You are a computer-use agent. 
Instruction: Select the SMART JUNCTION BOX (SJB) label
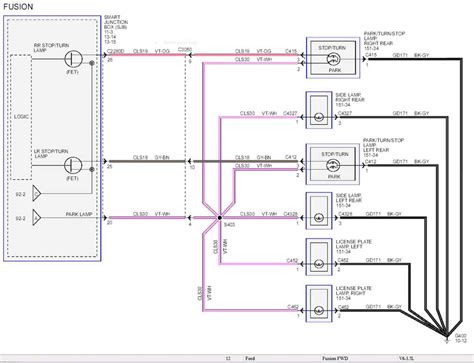[116, 22]
